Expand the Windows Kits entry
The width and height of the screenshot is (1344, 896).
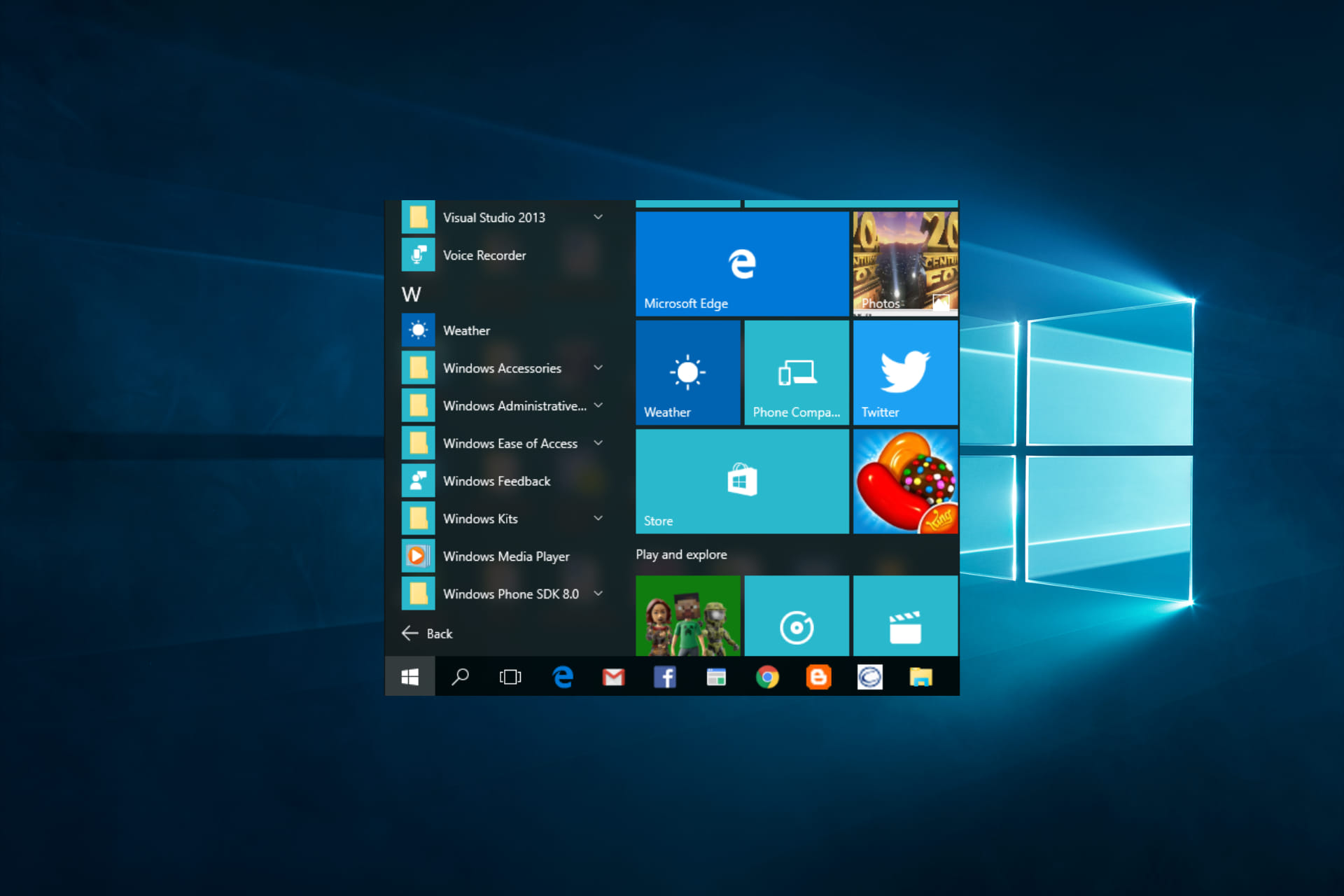(598, 518)
